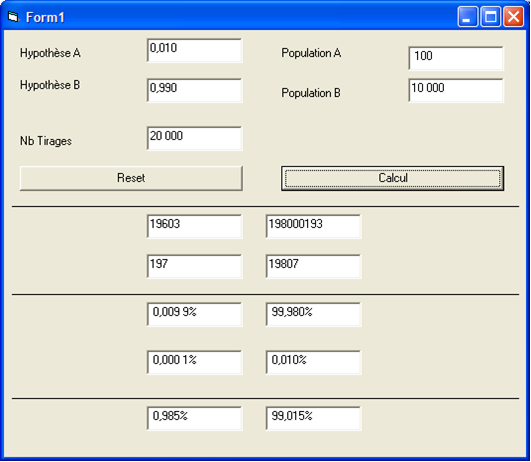Select the Population A text box

(456, 58)
